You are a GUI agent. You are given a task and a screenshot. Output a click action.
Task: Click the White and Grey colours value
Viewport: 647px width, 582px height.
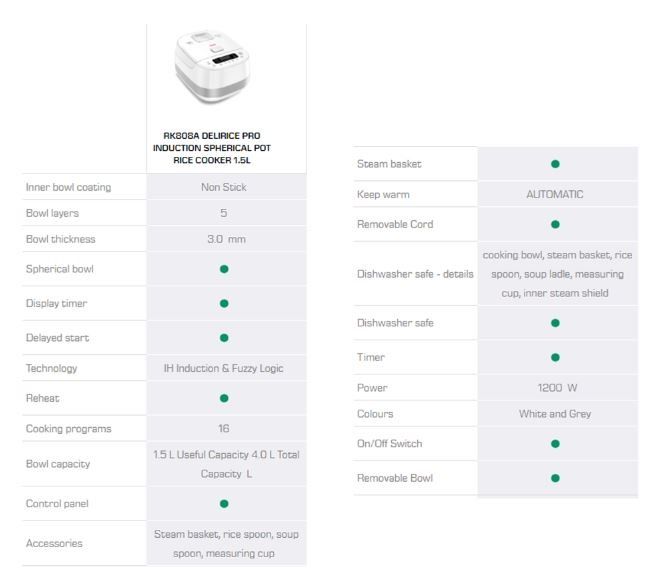pyautogui.click(x=555, y=414)
